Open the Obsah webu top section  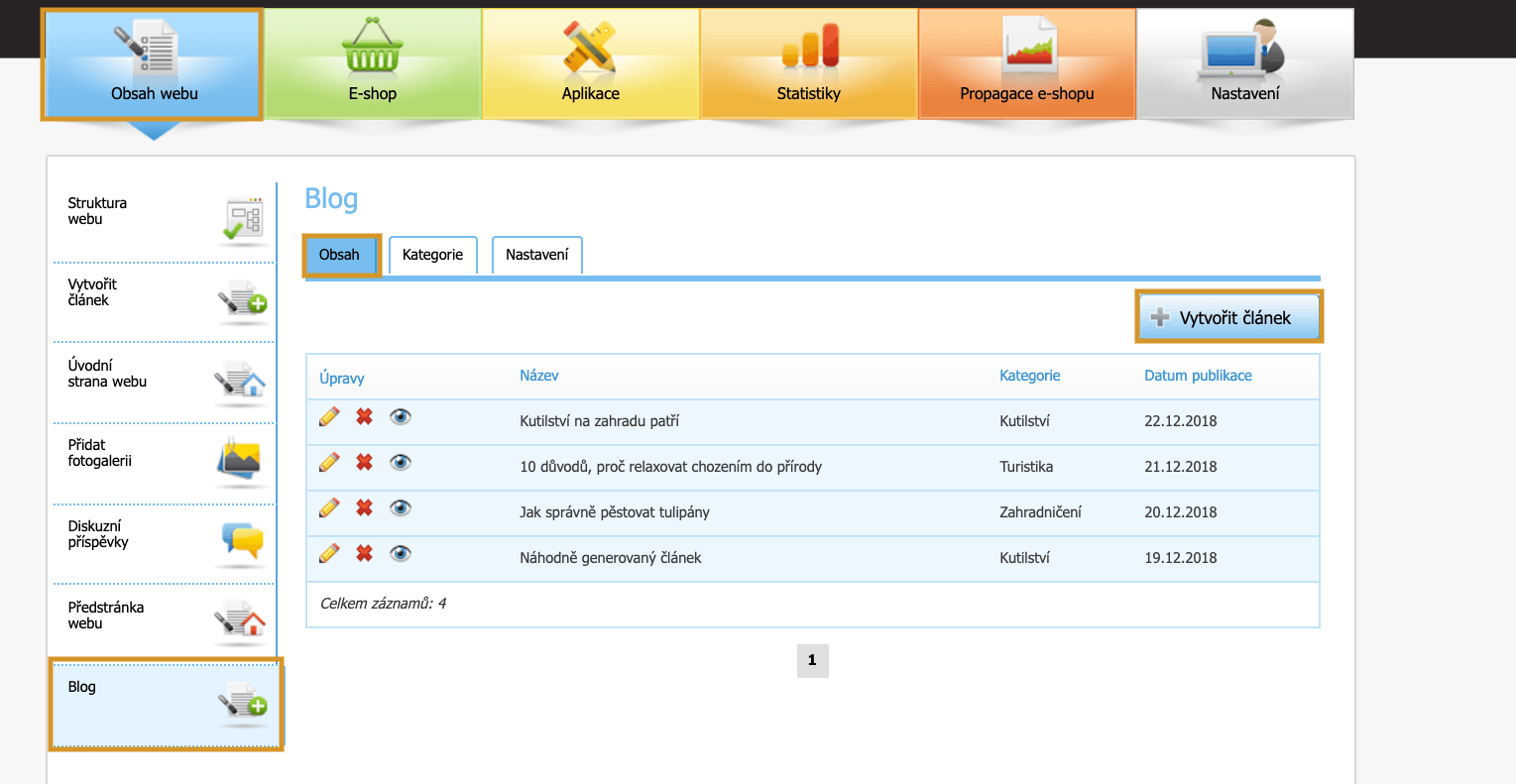click(153, 64)
